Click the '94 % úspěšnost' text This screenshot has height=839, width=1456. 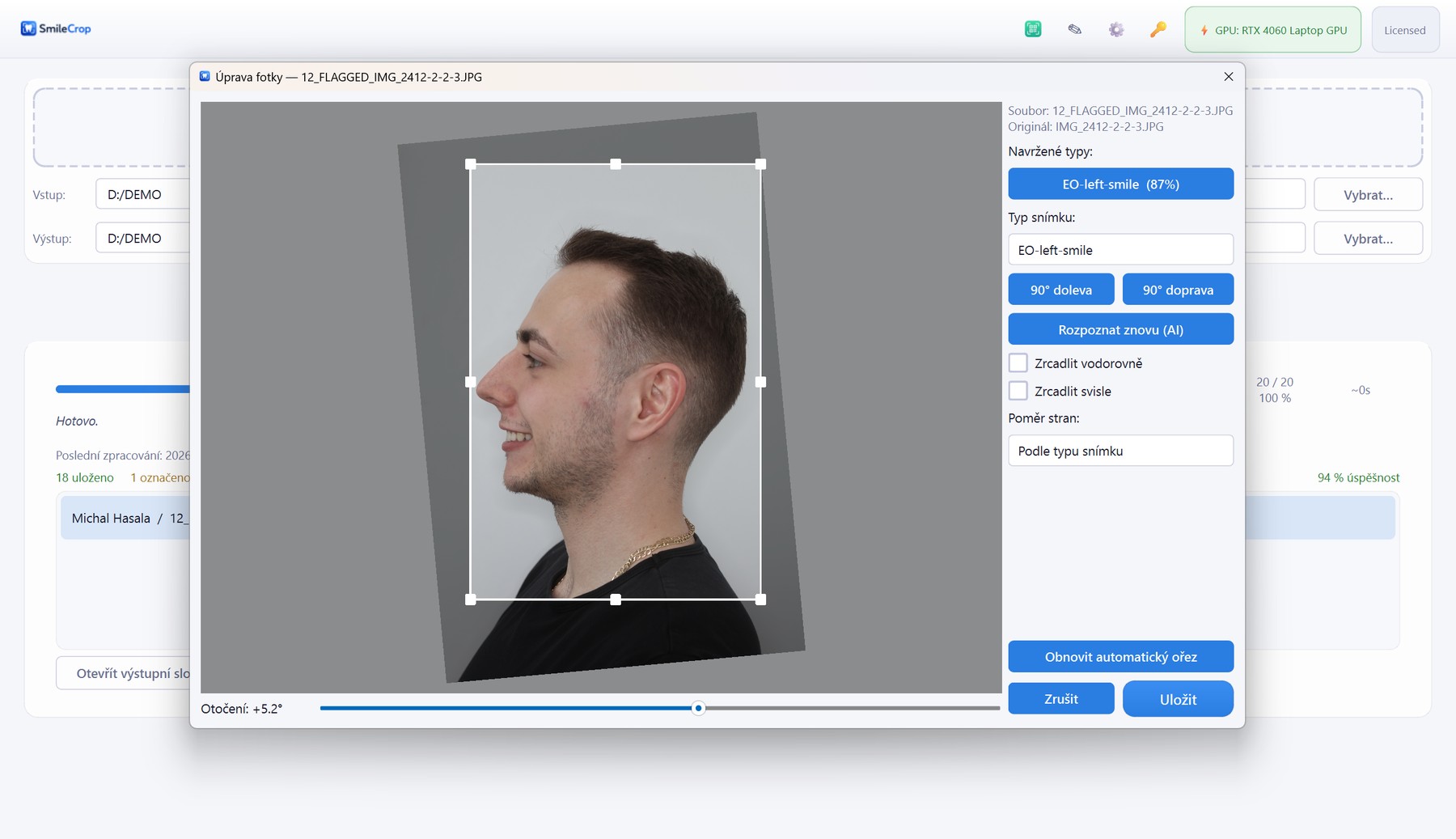[x=1358, y=477]
